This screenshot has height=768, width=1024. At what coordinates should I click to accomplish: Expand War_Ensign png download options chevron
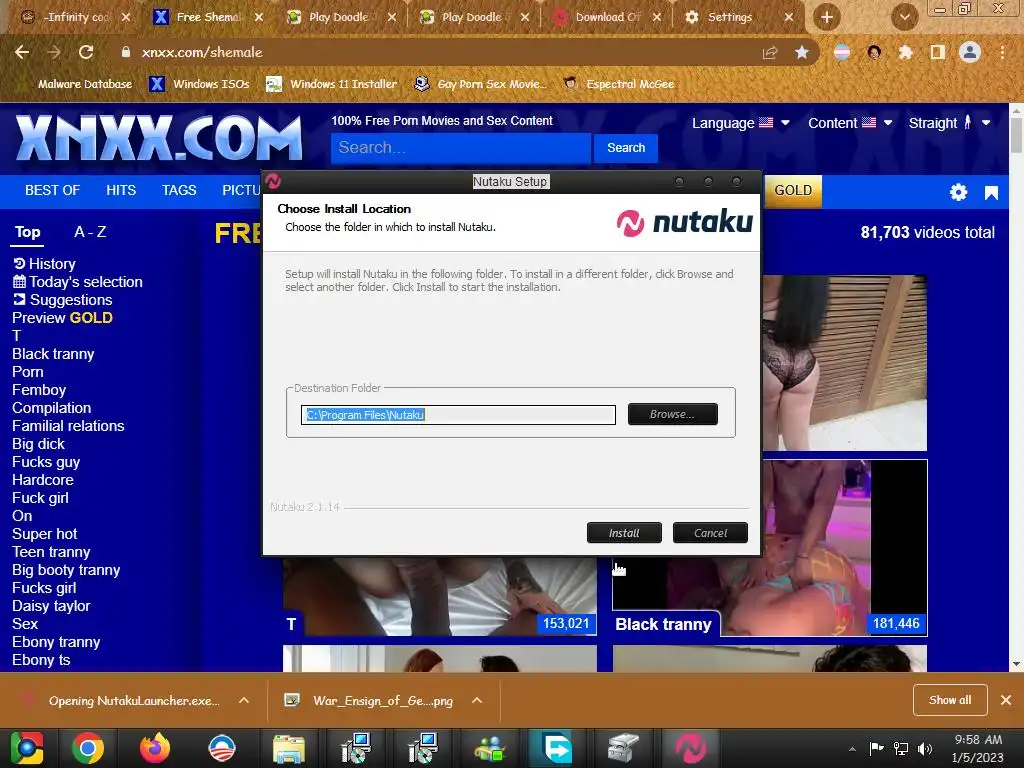tap(477, 700)
